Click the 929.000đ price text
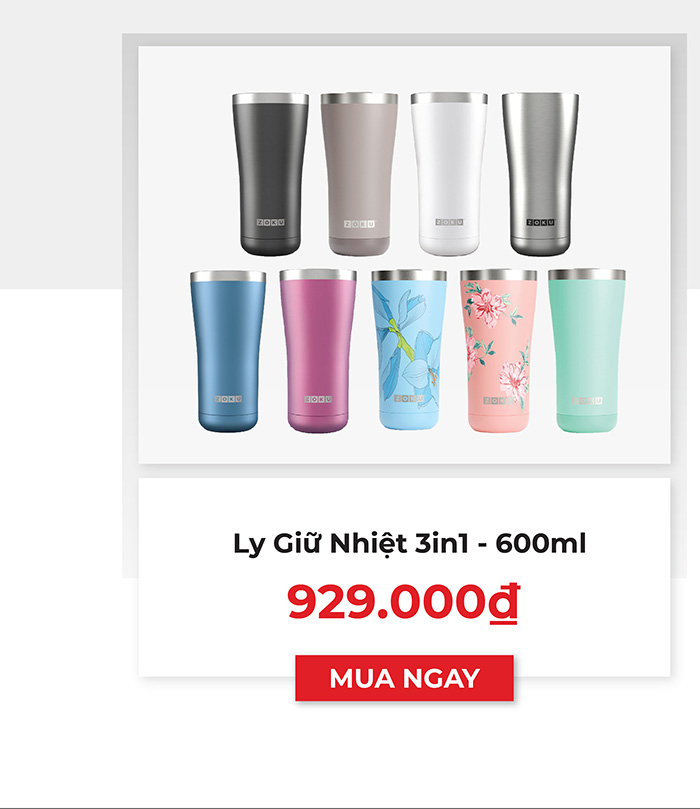 (403, 602)
